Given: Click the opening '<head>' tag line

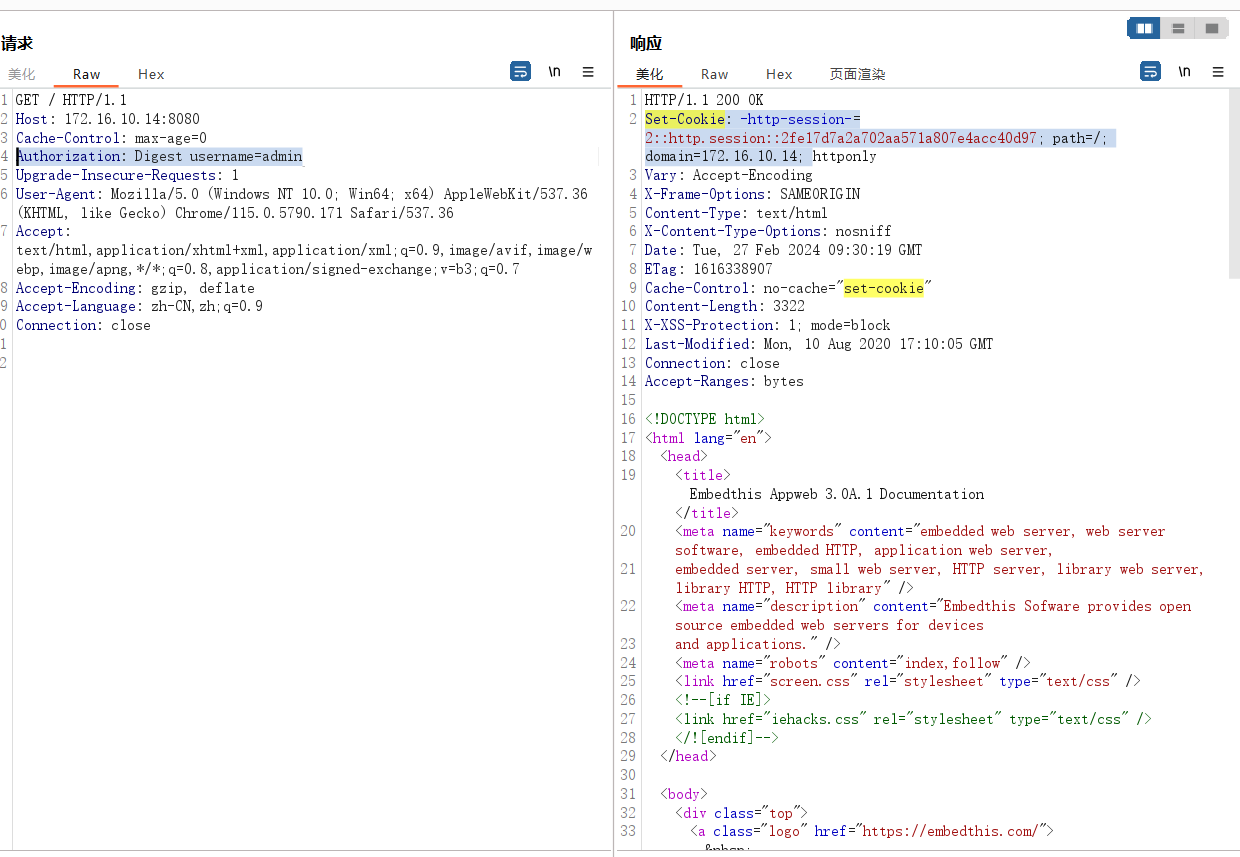Looking at the screenshot, I should [x=684, y=456].
